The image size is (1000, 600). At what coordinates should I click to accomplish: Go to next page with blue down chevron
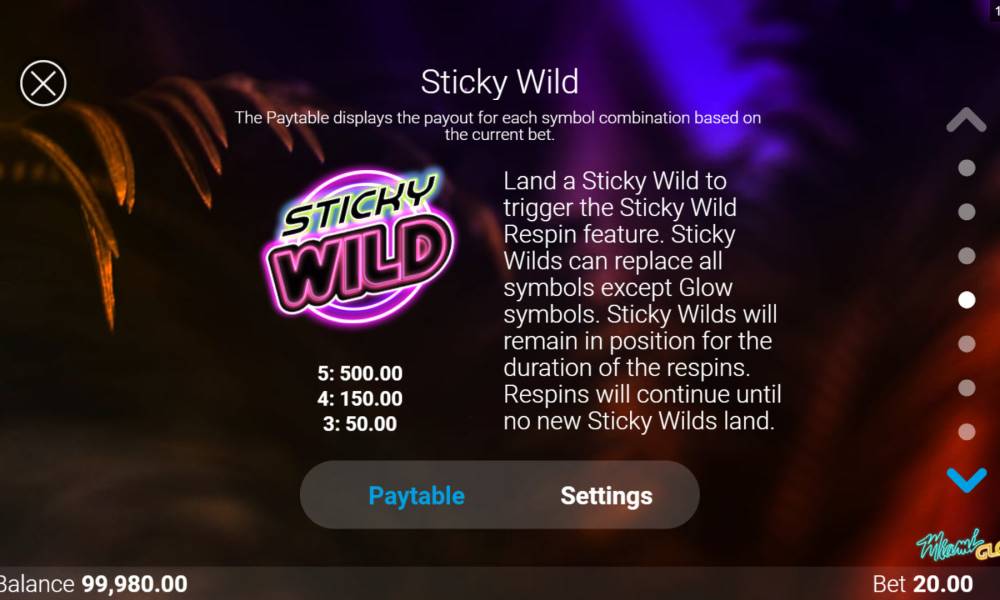coord(966,479)
